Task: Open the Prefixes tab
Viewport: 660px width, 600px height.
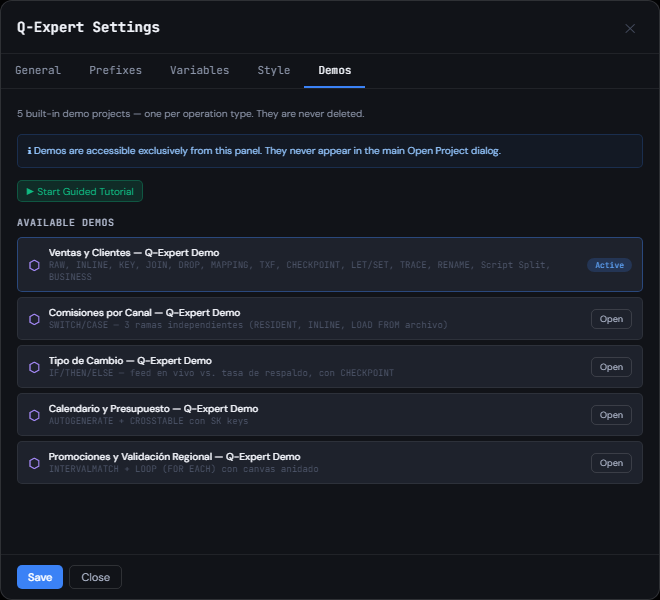Action: [x=115, y=70]
